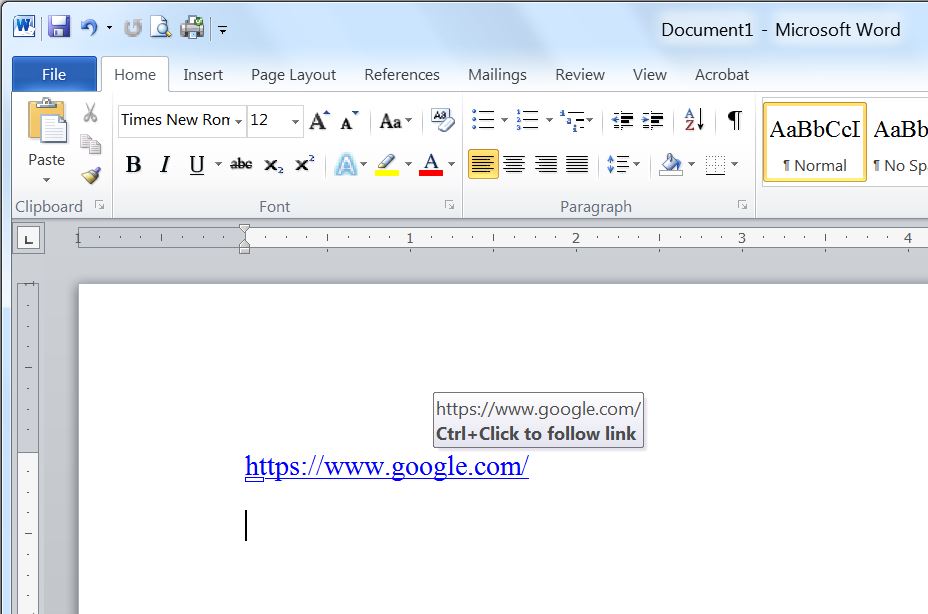
Task: Open the underline style dropdown arrow
Action: [x=218, y=164]
